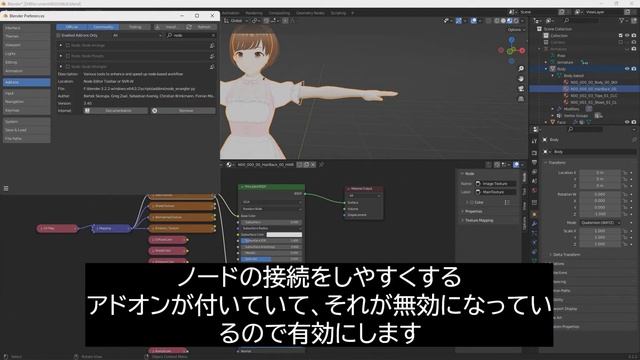Enable the Node: Node Presets add-on checkbox
The height and width of the screenshot is (360, 640).
tap(68, 56)
